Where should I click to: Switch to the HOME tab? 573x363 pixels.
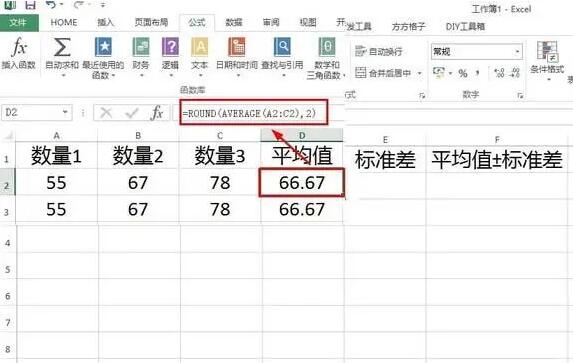point(64,23)
